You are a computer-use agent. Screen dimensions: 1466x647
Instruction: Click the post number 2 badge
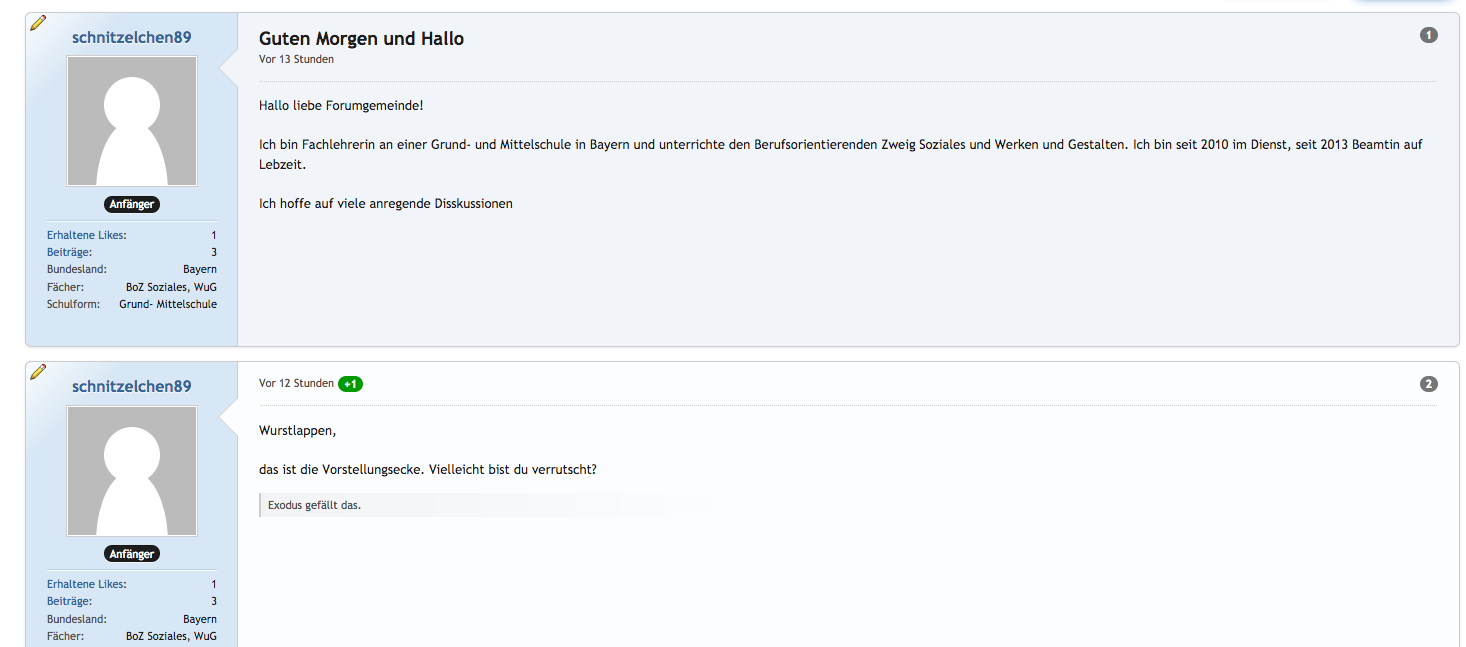coord(1428,384)
